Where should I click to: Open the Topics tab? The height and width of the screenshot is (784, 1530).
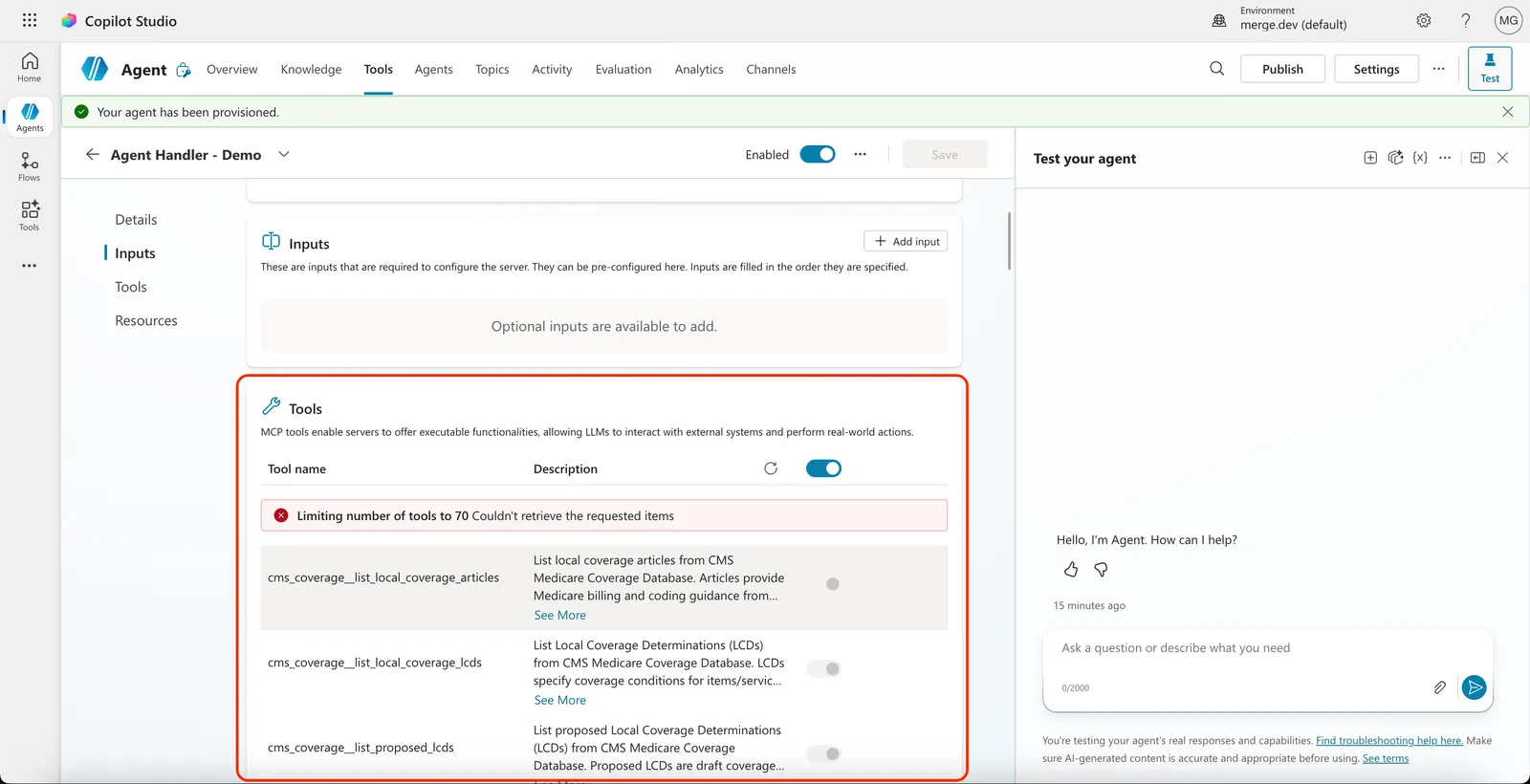[492, 69]
